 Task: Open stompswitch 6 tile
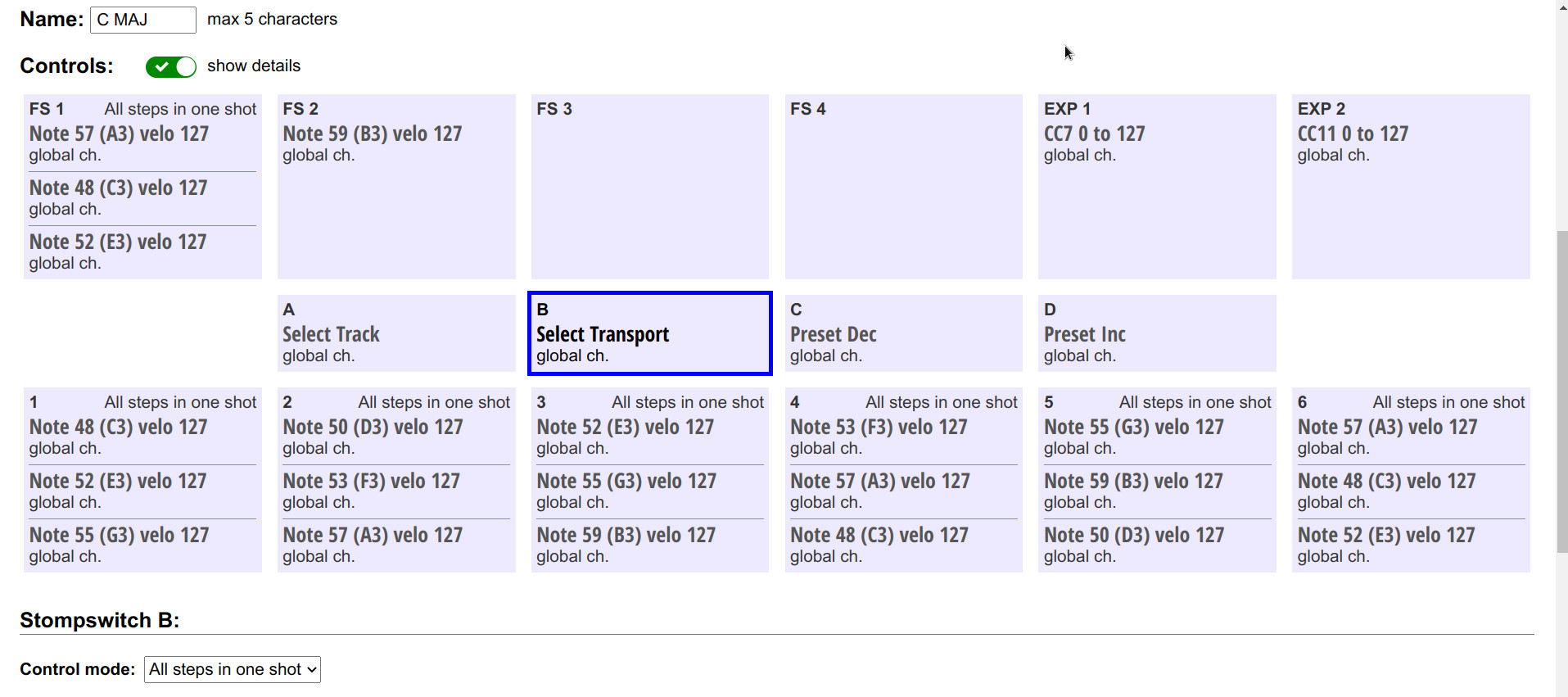1411,480
